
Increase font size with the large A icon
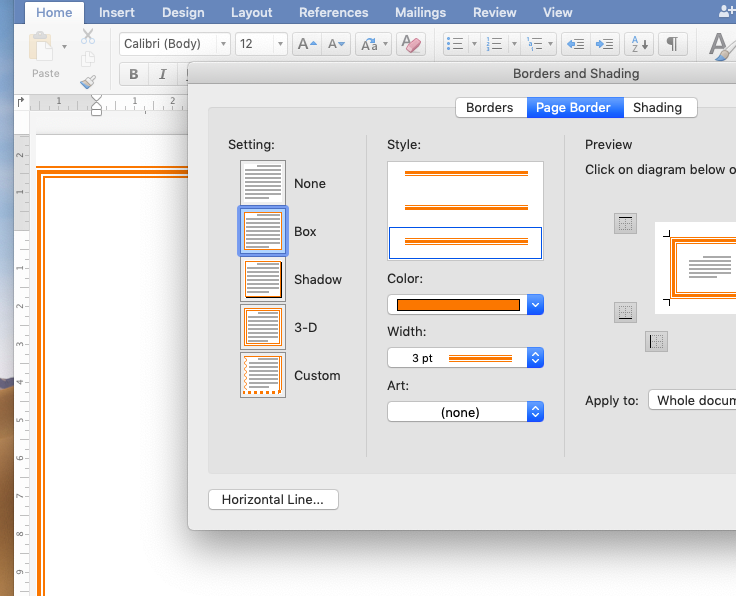pyautogui.click(x=307, y=44)
